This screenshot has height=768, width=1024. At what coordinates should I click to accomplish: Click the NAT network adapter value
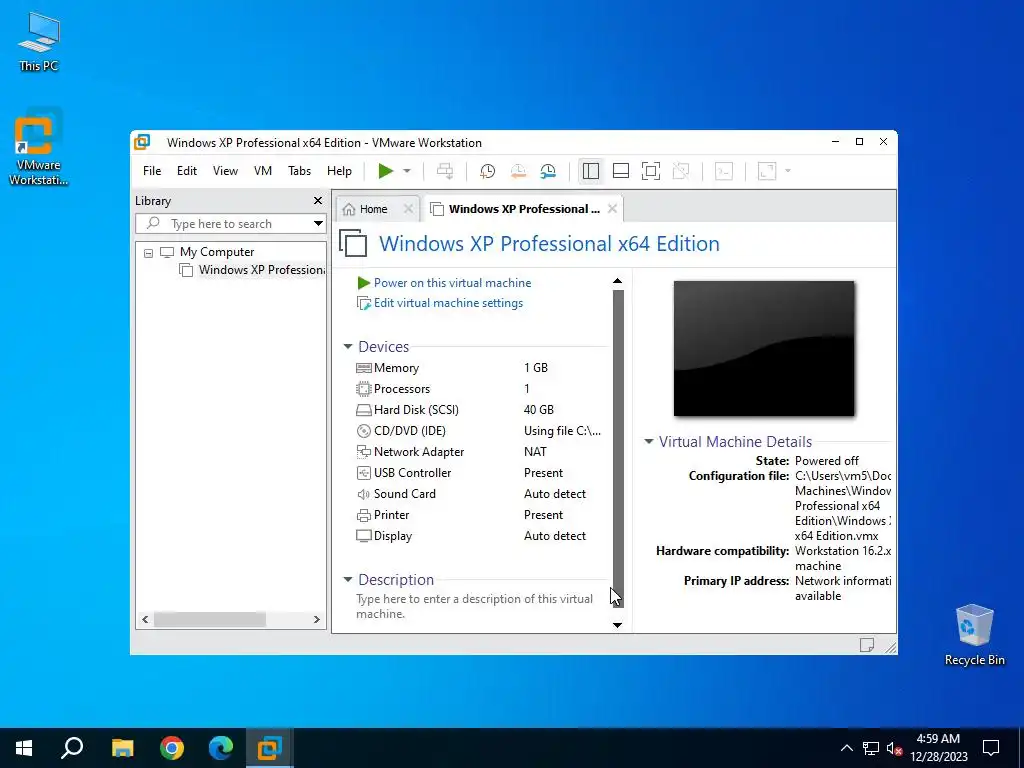pyautogui.click(x=535, y=451)
